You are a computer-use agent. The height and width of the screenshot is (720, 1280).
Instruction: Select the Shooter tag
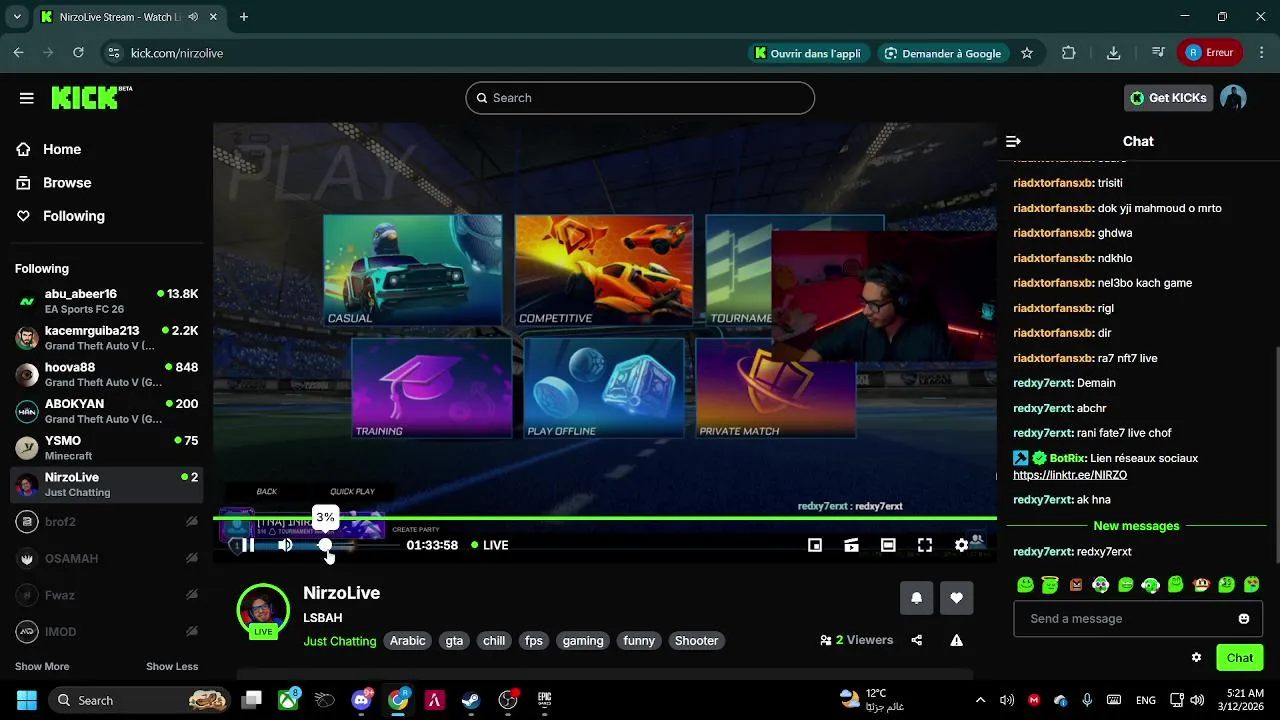(696, 641)
